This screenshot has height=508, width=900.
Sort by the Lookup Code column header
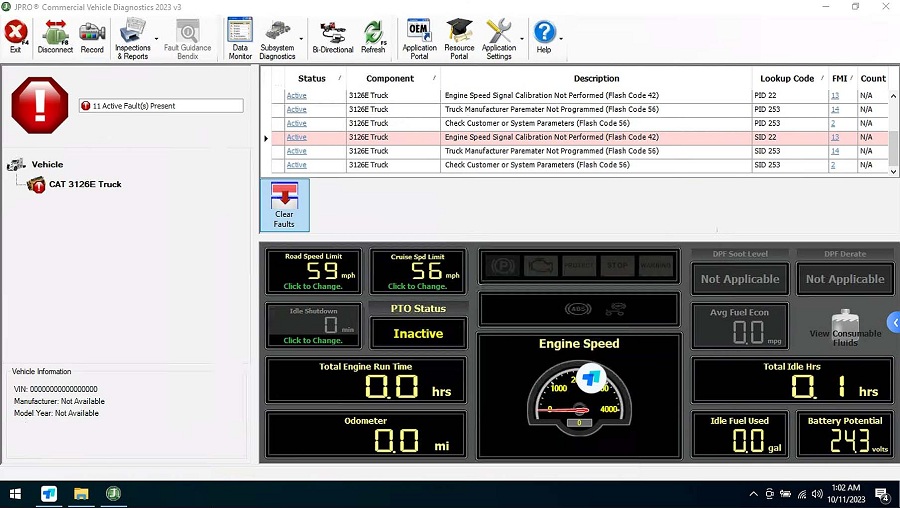click(787, 79)
